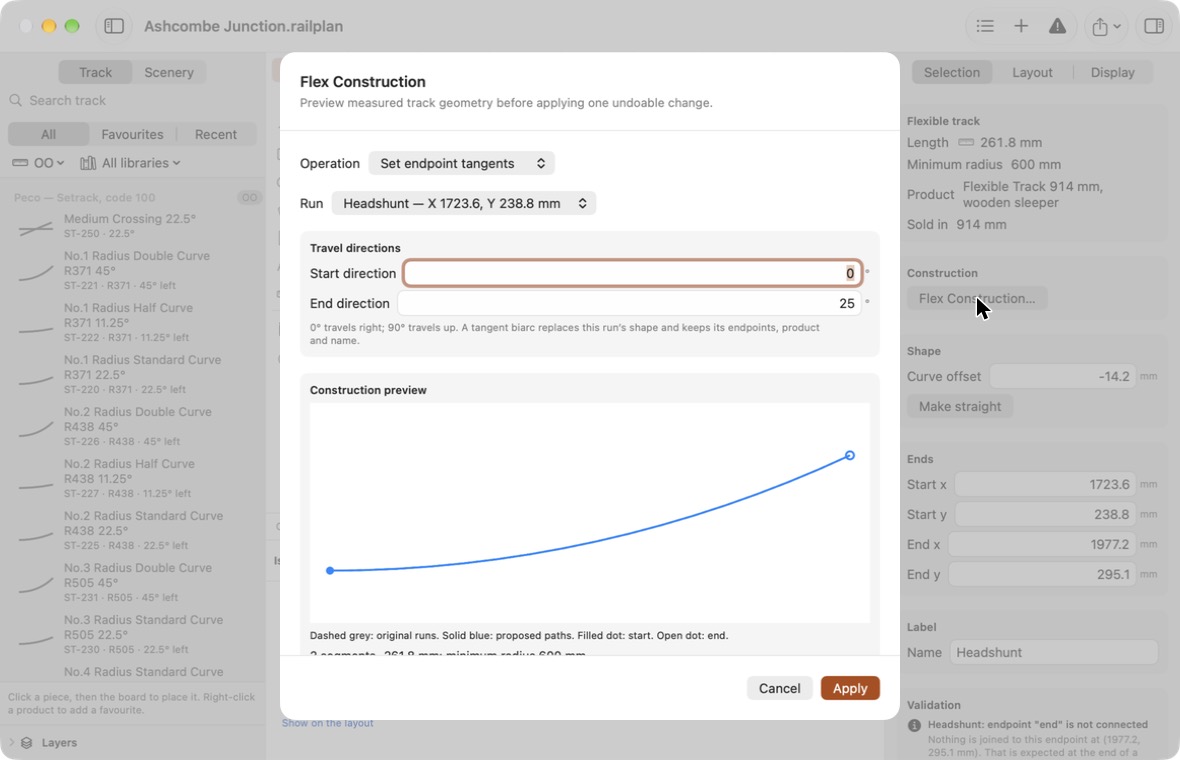The height and width of the screenshot is (760, 1180).
Task: Open the list view icon in the toolbar
Action: (984, 26)
